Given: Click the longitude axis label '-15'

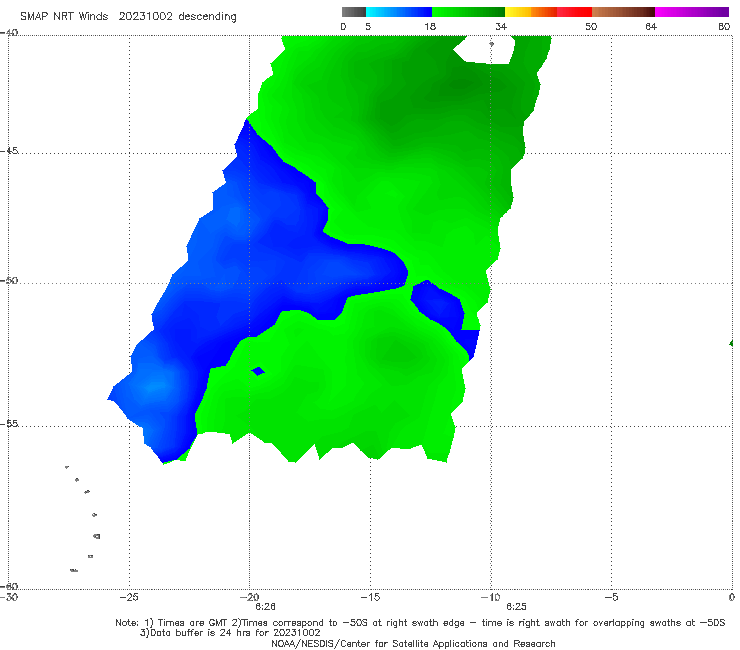Looking at the screenshot, I should point(370,597).
